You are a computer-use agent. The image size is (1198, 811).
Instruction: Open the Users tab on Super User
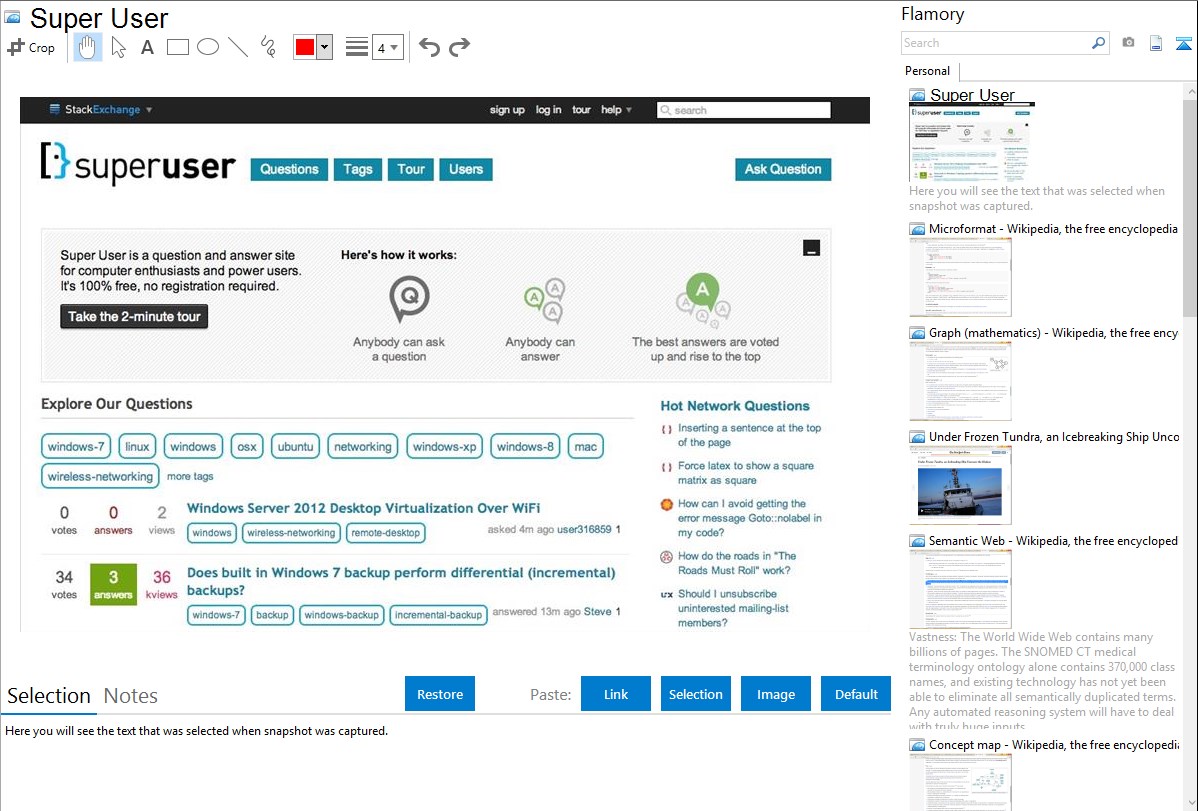(466, 169)
